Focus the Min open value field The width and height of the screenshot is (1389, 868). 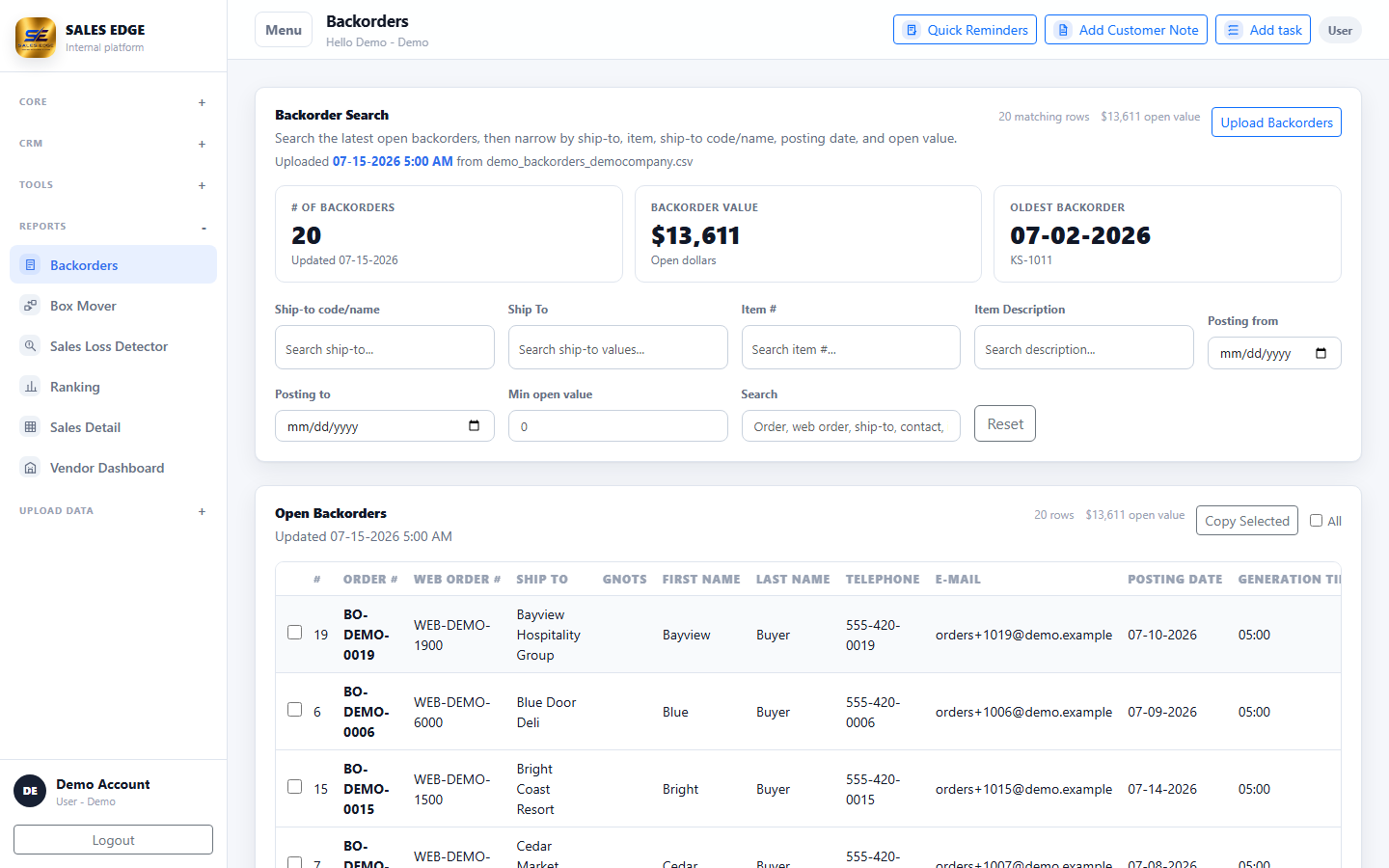(617, 425)
